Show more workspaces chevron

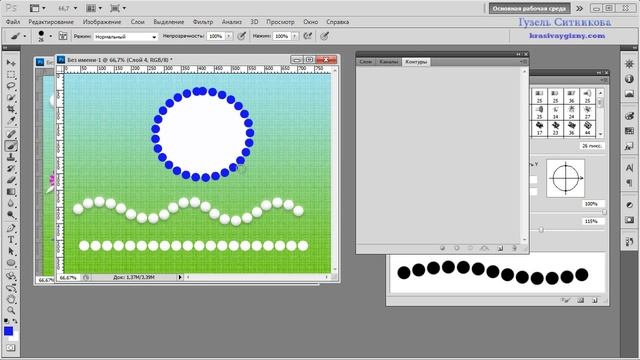click(x=579, y=8)
